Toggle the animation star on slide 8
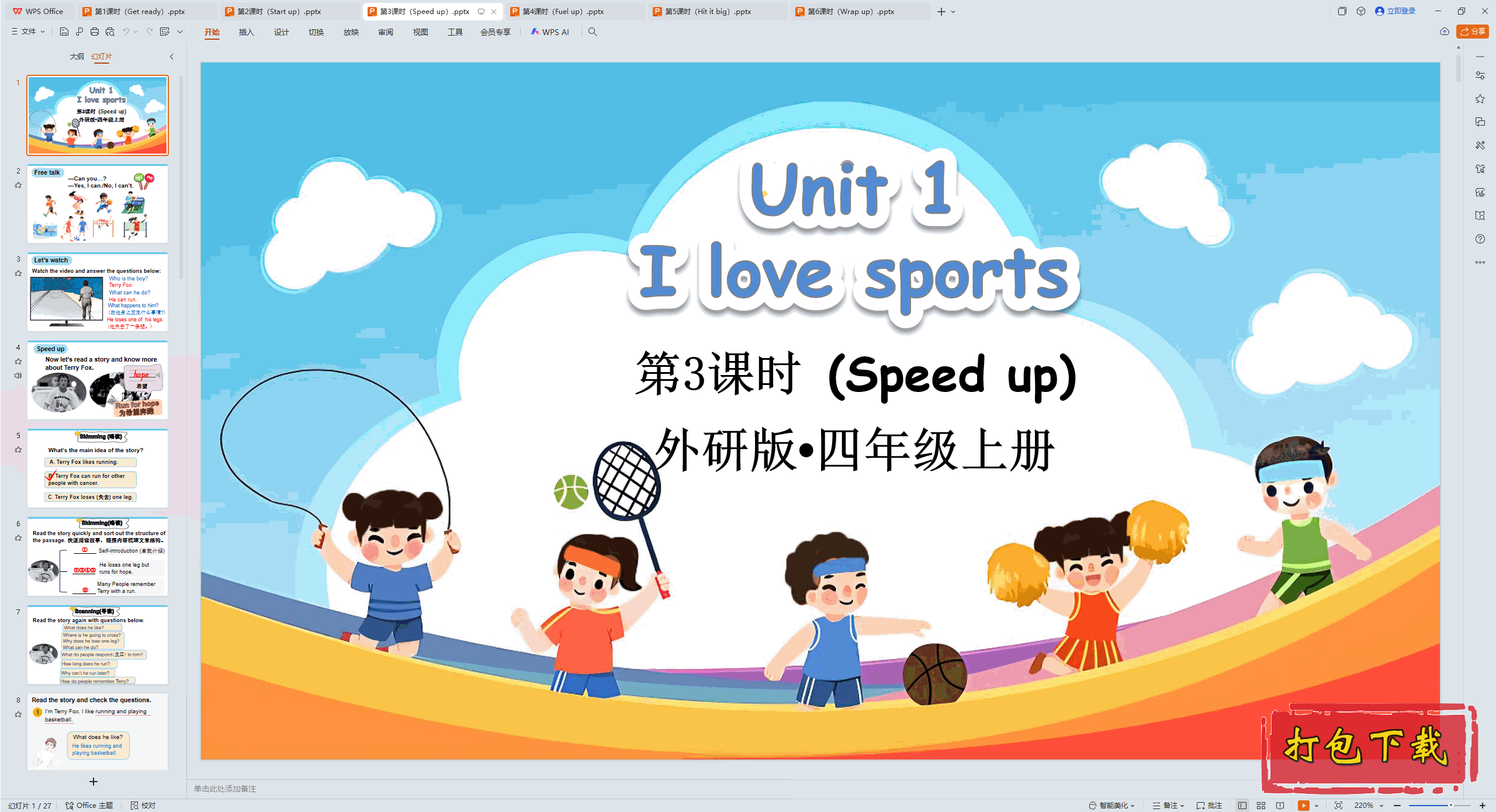 point(18,714)
